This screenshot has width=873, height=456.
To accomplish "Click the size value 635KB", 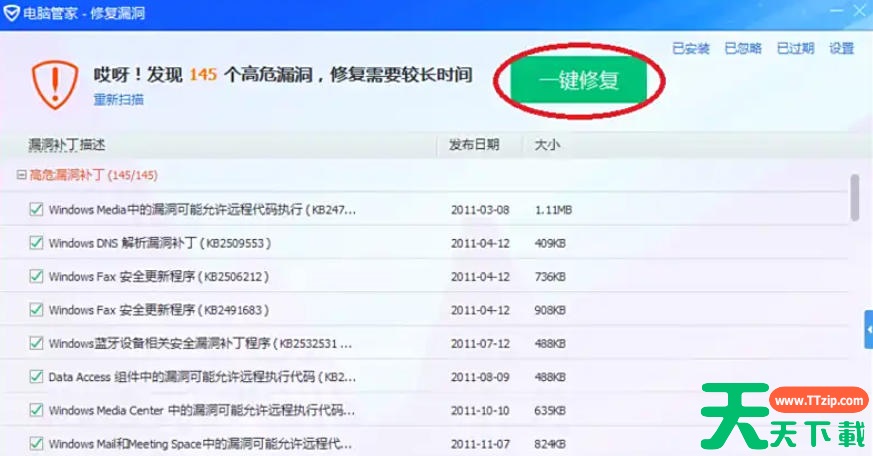I will point(550,410).
